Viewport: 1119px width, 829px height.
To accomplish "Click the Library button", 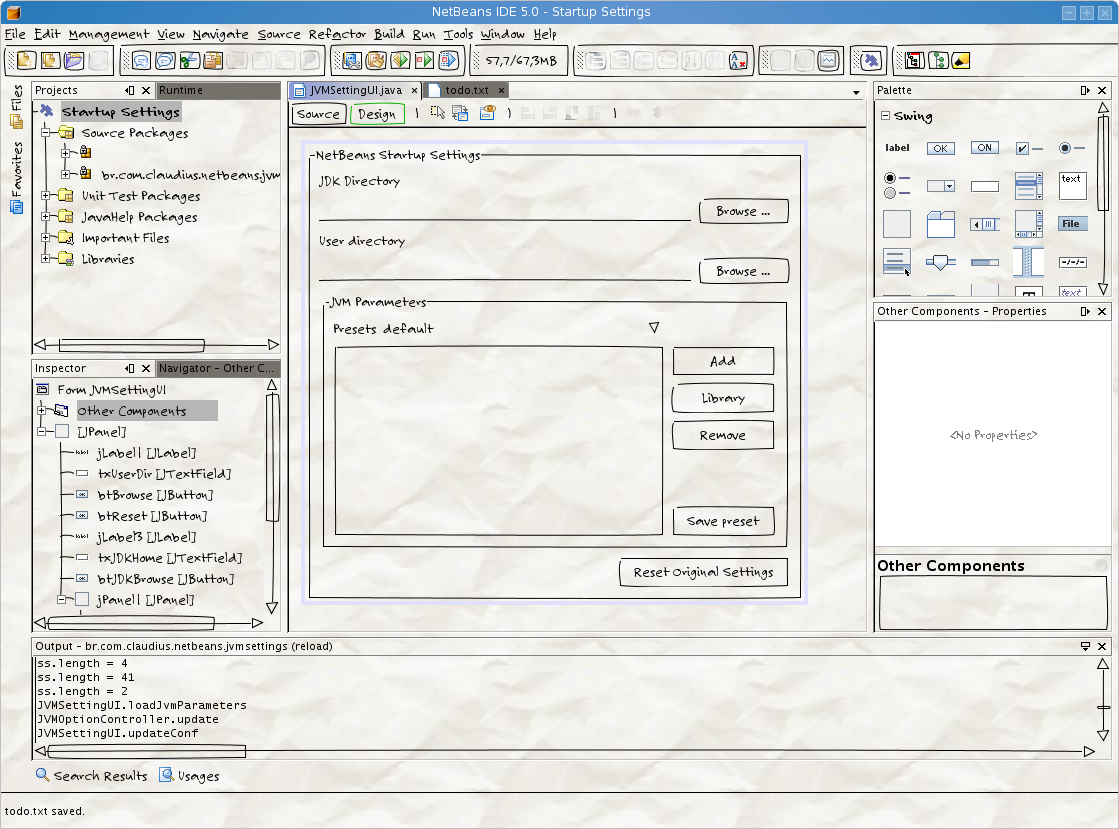I will [x=723, y=398].
